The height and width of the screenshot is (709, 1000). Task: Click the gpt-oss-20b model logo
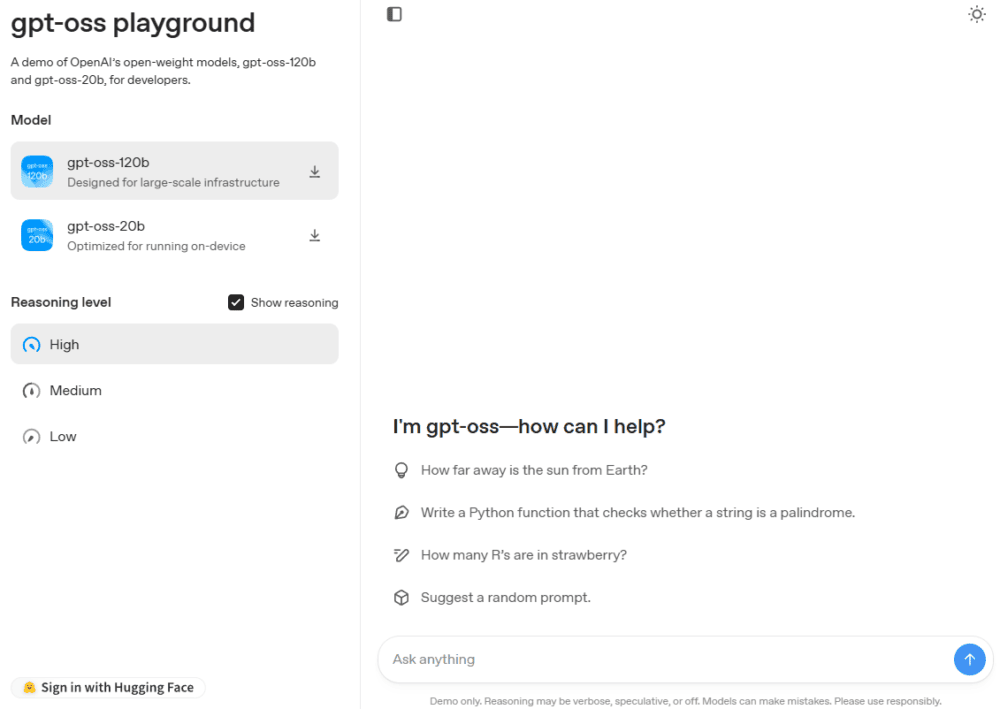click(37, 235)
